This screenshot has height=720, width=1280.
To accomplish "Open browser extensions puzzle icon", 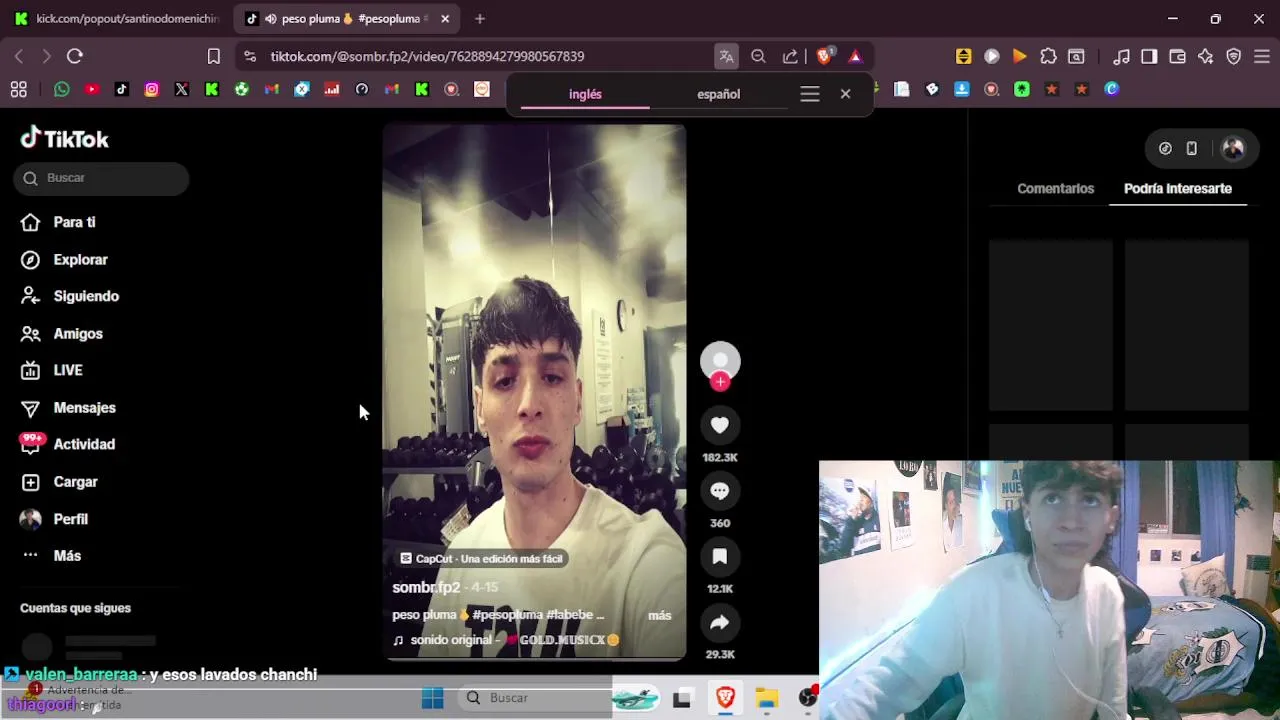I will [x=1048, y=56].
